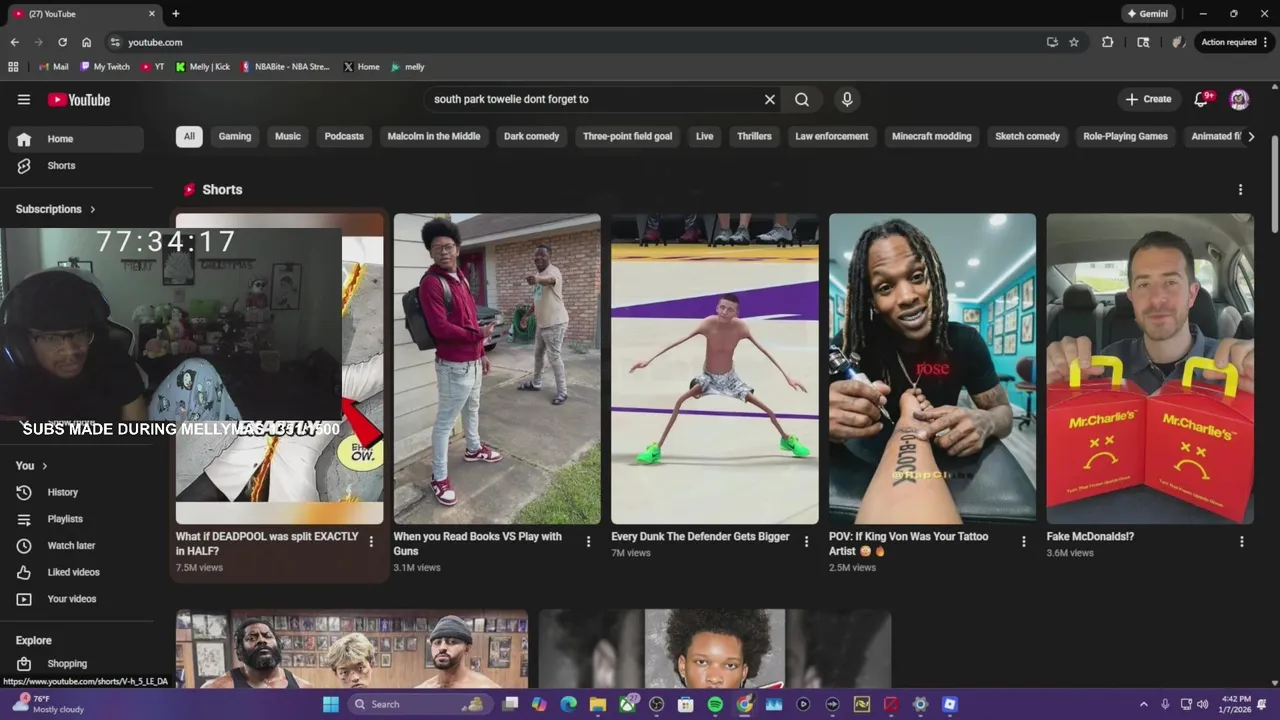The width and height of the screenshot is (1280, 720).
Task: Show more chips with right arrow
Action: [1251, 136]
